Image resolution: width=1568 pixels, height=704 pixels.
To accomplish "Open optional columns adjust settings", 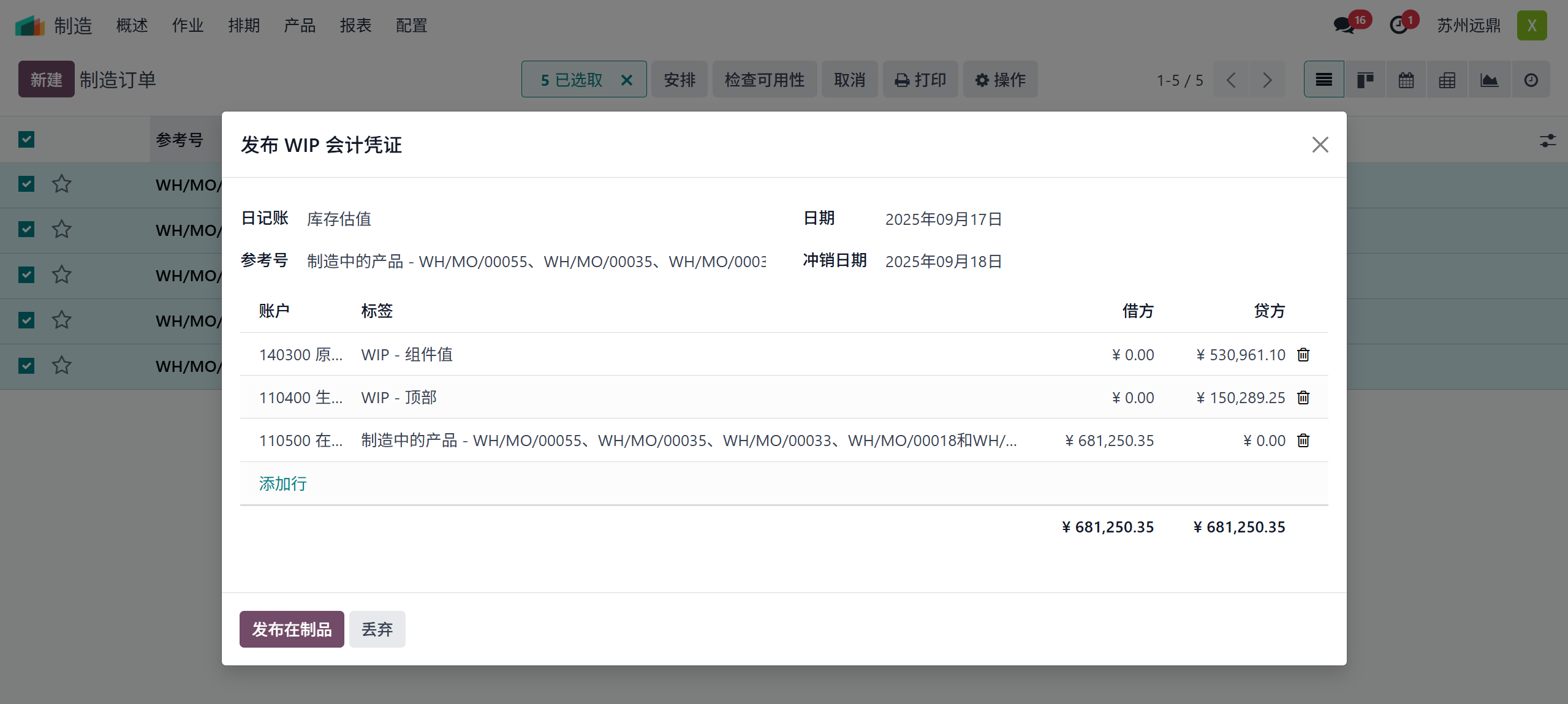I will (1547, 141).
